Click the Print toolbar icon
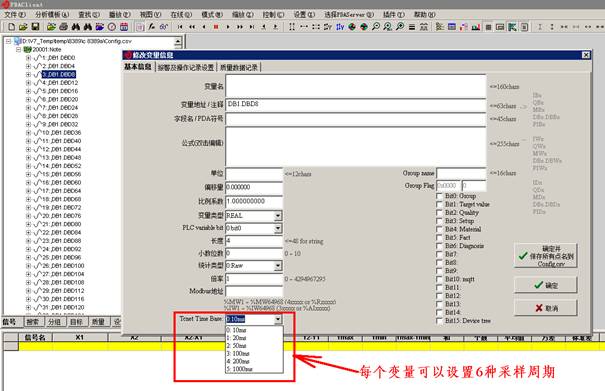This screenshot has height=391, width=605. point(64,27)
